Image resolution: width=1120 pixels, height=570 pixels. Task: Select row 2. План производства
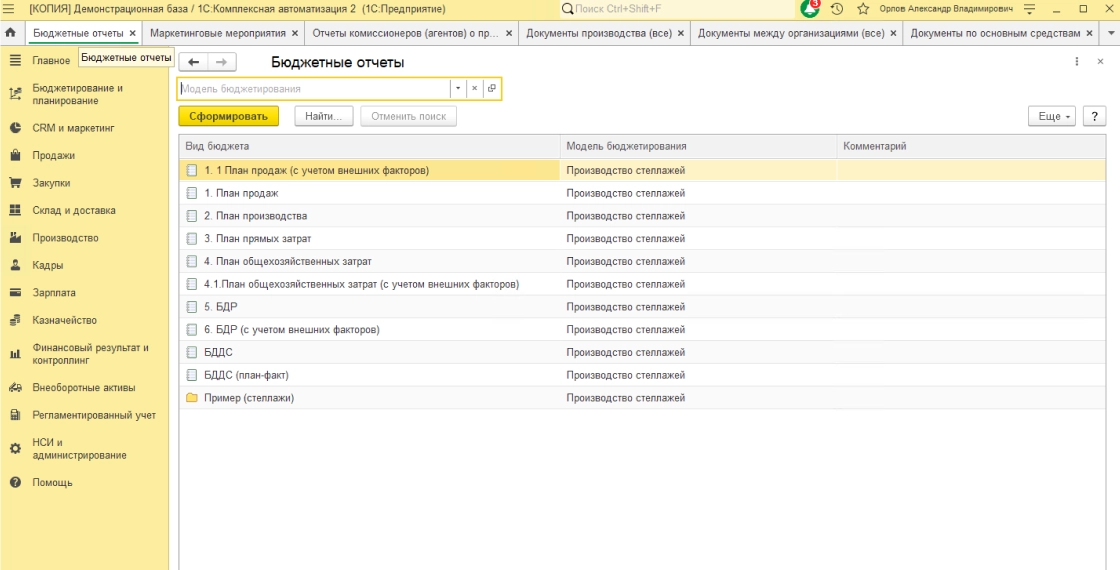(642, 216)
